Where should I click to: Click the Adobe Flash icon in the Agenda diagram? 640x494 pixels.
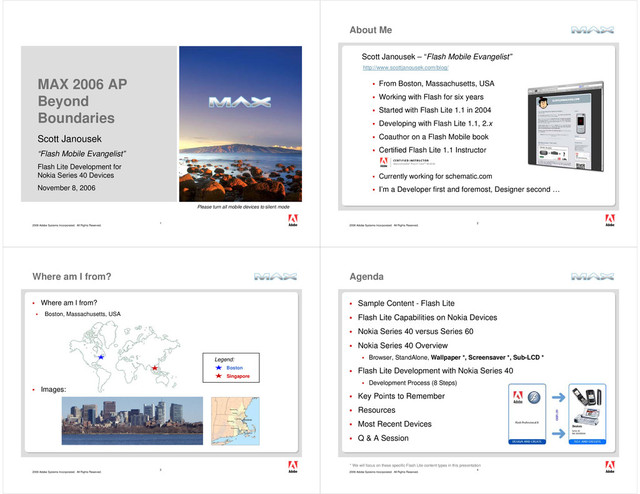coord(534,397)
